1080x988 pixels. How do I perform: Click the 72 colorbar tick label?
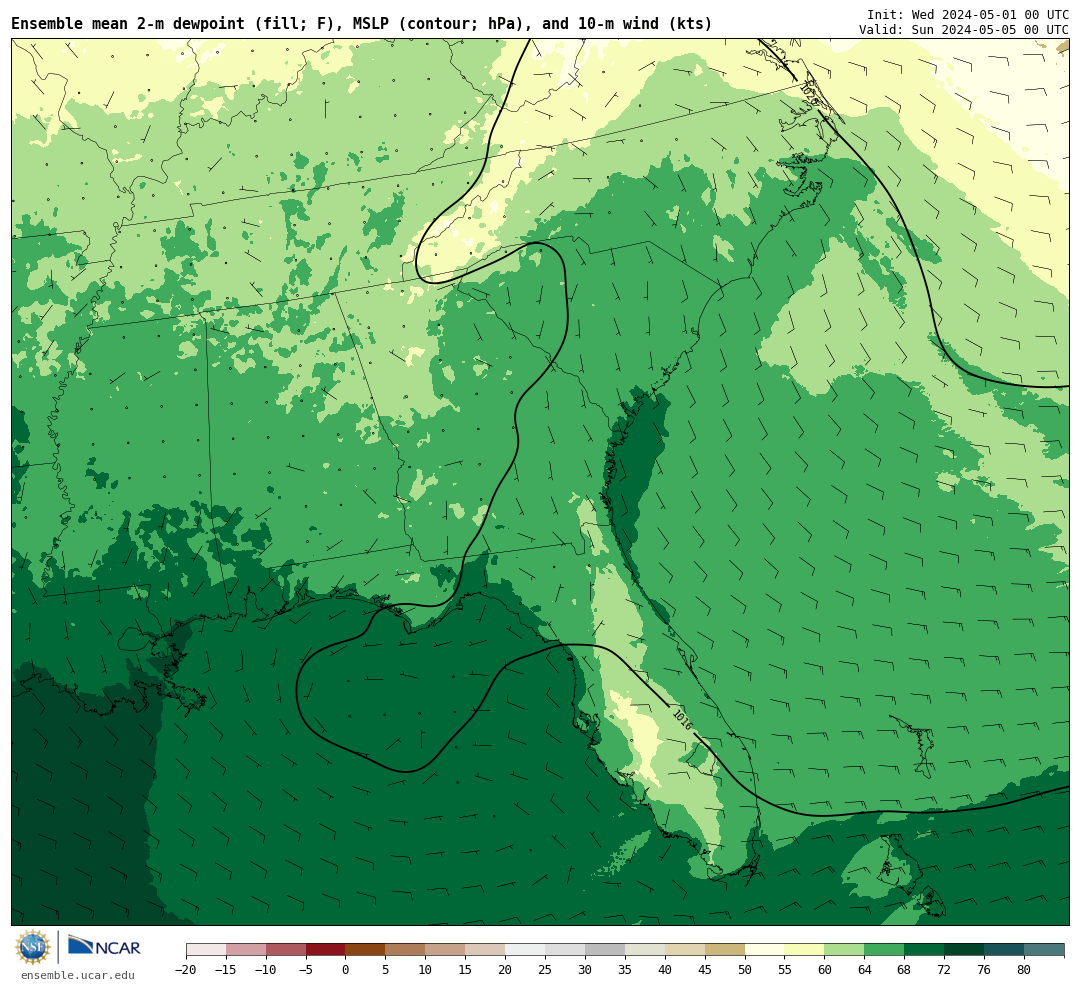pyautogui.click(x=945, y=969)
